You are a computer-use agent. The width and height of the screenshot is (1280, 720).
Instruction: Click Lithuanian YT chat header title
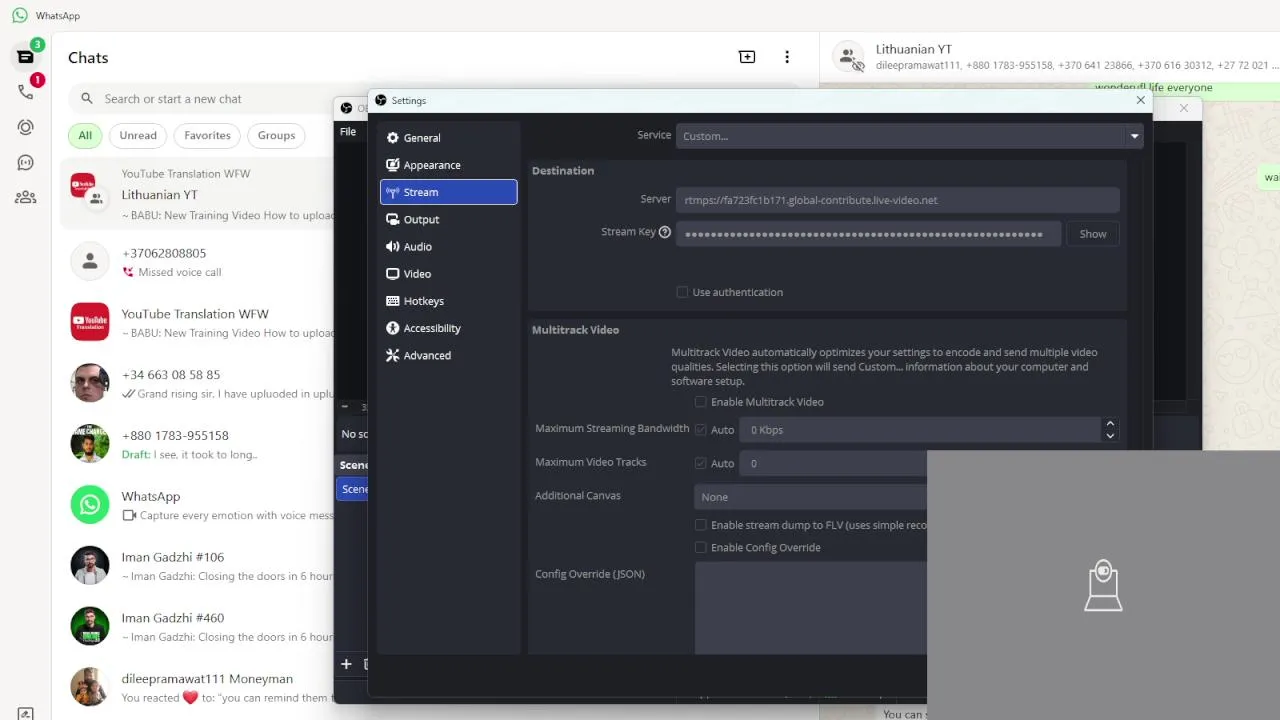[x=913, y=49]
